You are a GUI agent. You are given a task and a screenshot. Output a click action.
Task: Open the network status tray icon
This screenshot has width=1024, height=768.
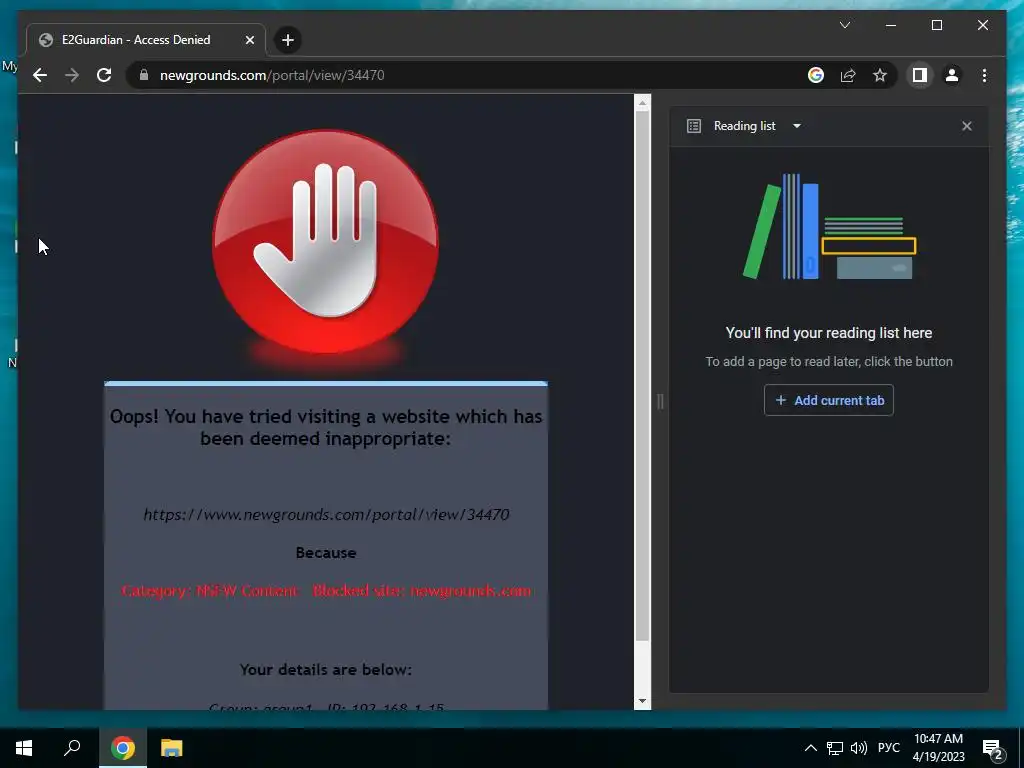835,748
